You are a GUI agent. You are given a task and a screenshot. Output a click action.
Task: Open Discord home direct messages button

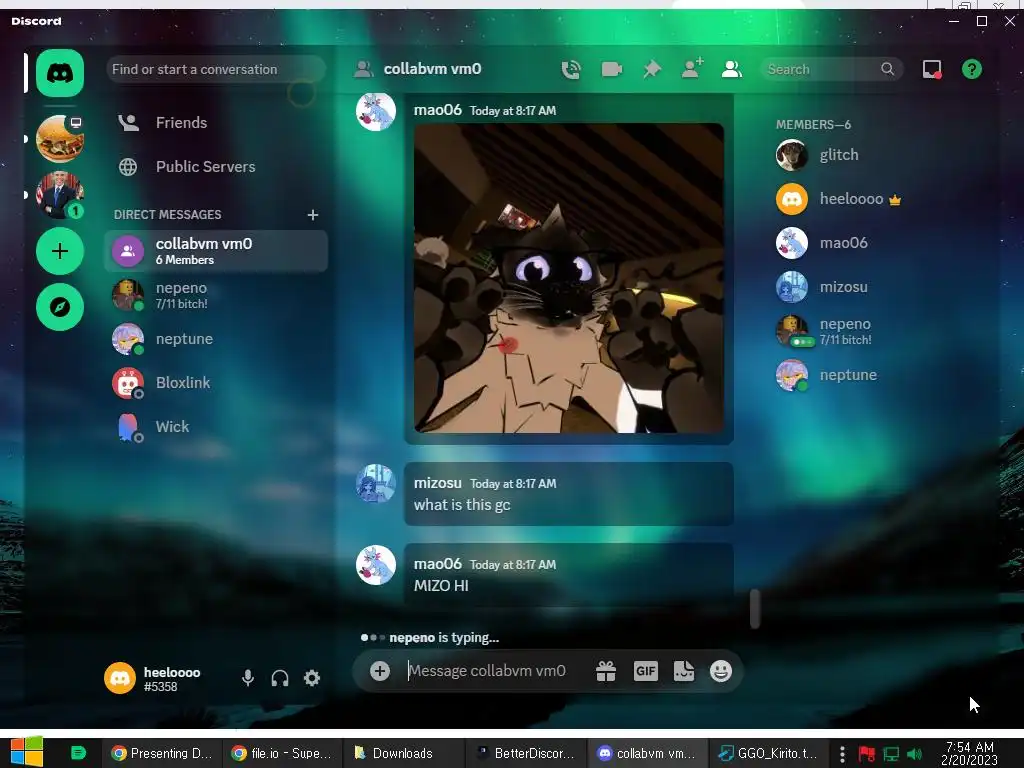pyautogui.click(x=59, y=73)
